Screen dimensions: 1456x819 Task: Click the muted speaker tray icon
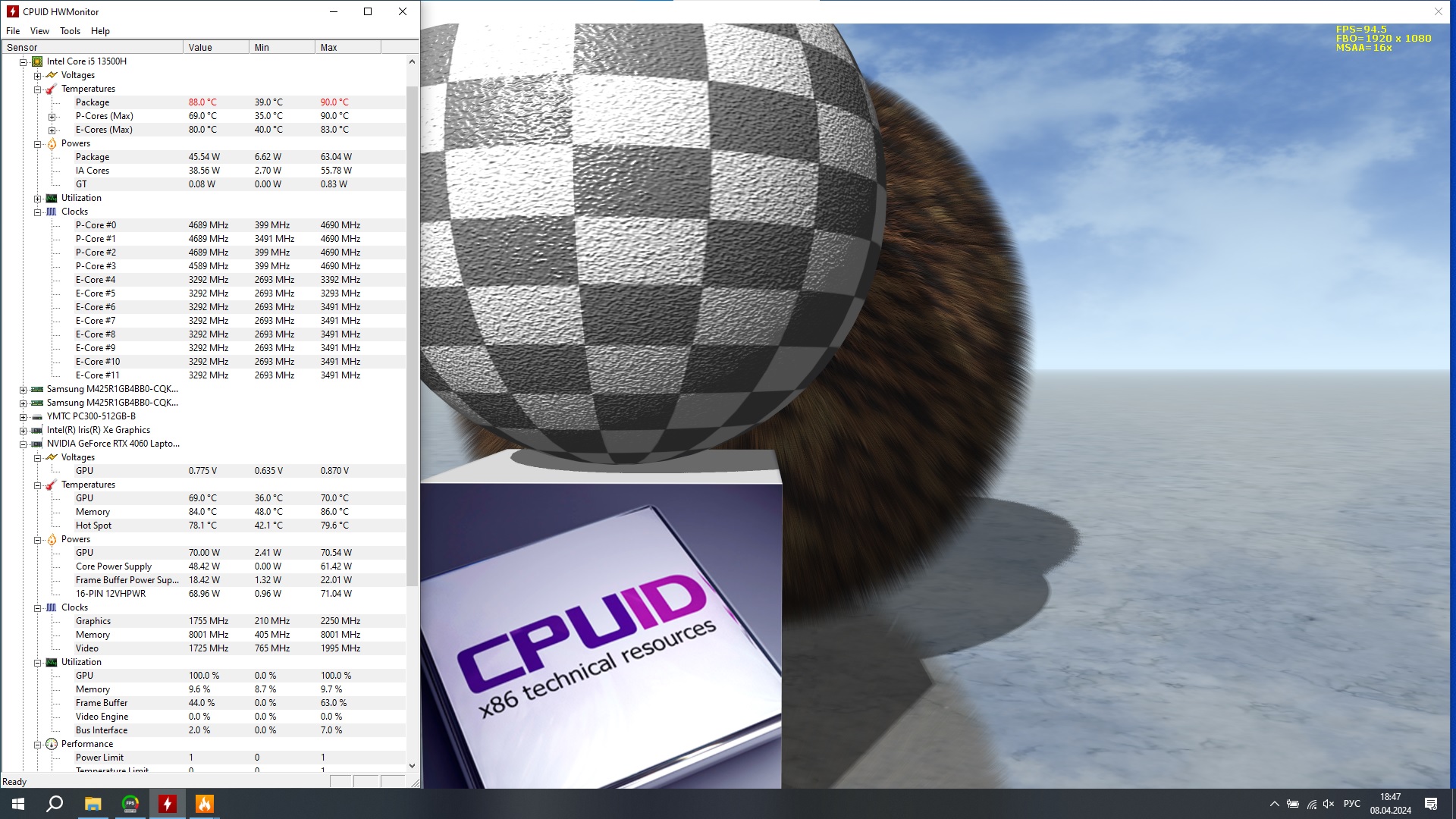click(1329, 804)
